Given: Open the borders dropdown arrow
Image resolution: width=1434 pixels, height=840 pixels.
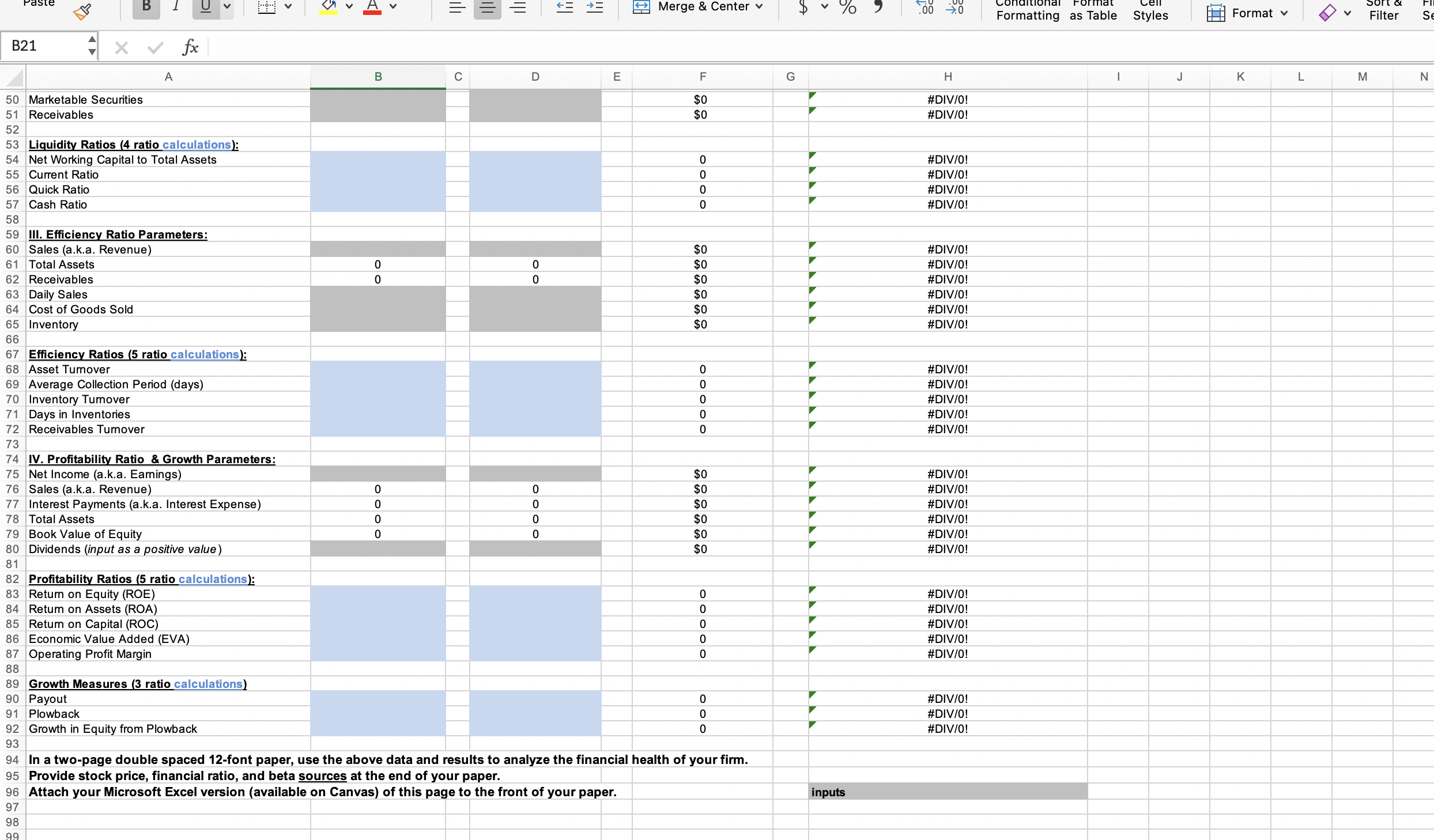Looking at the screenshot, I should click(x=289, y=7).
